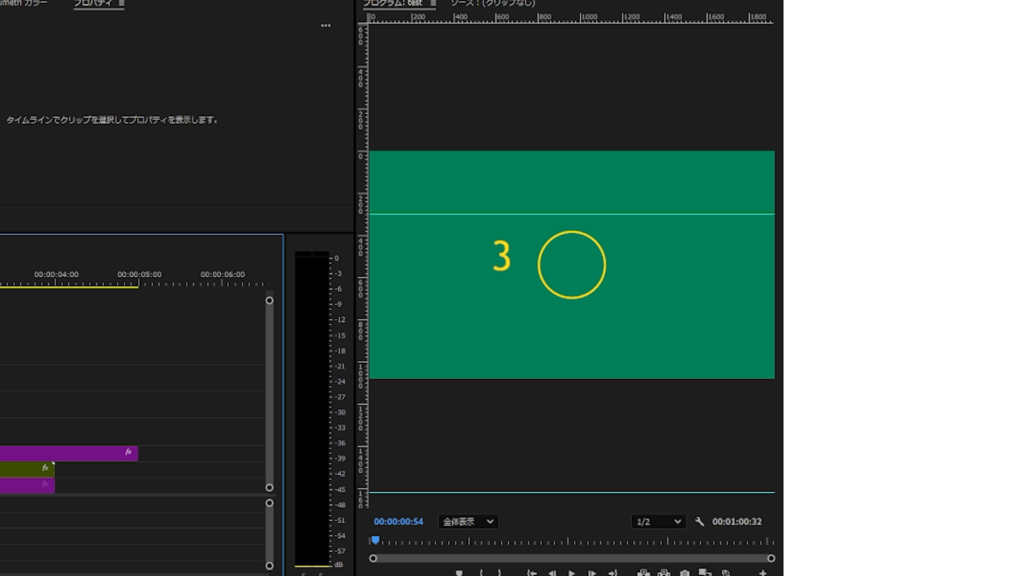
Task: Go to Out point in Program Monitor
Action: tap(613, 573)
